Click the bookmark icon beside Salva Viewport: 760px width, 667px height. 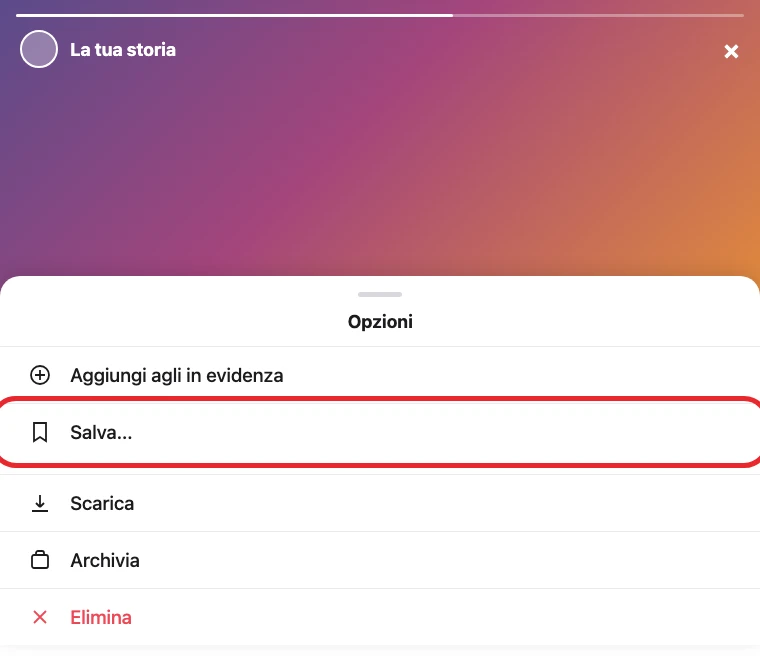coord(40,432)
